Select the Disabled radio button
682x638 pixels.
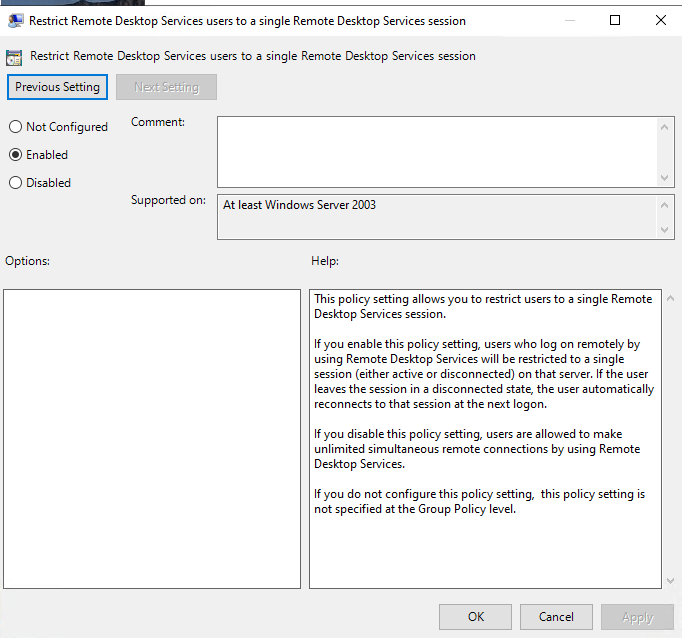pos(15,183)
